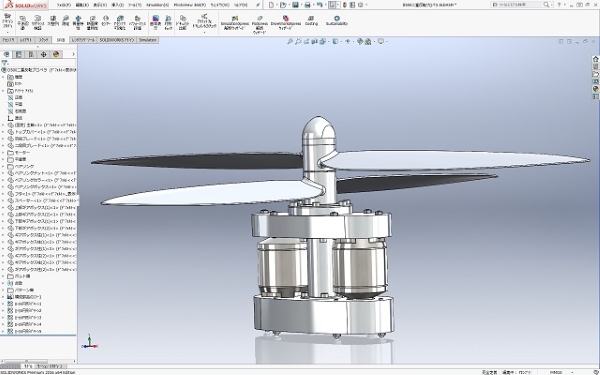Expand the トップカバー component node

(x=3, y=132)
